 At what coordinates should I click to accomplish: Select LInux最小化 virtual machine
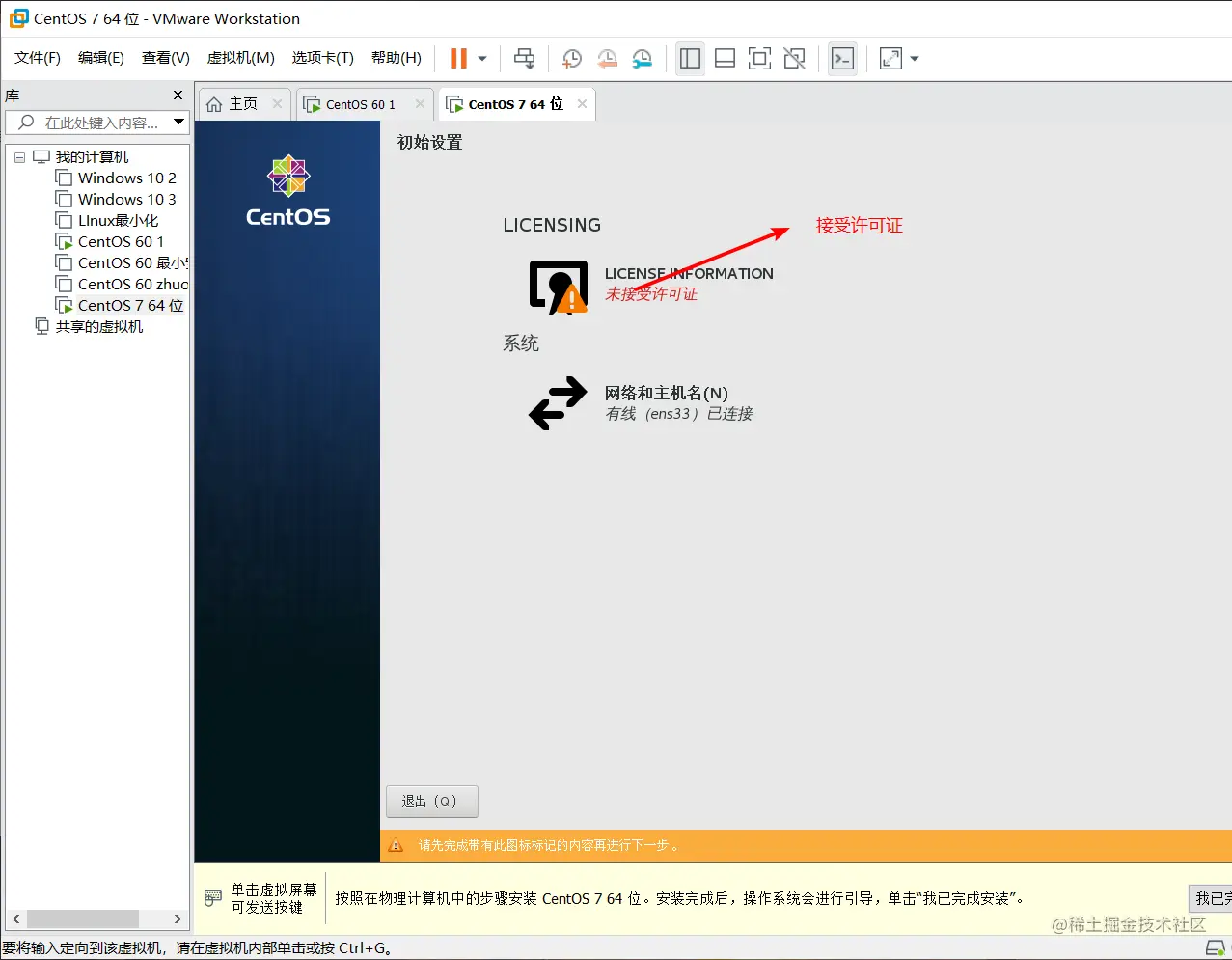click(118, 221)
